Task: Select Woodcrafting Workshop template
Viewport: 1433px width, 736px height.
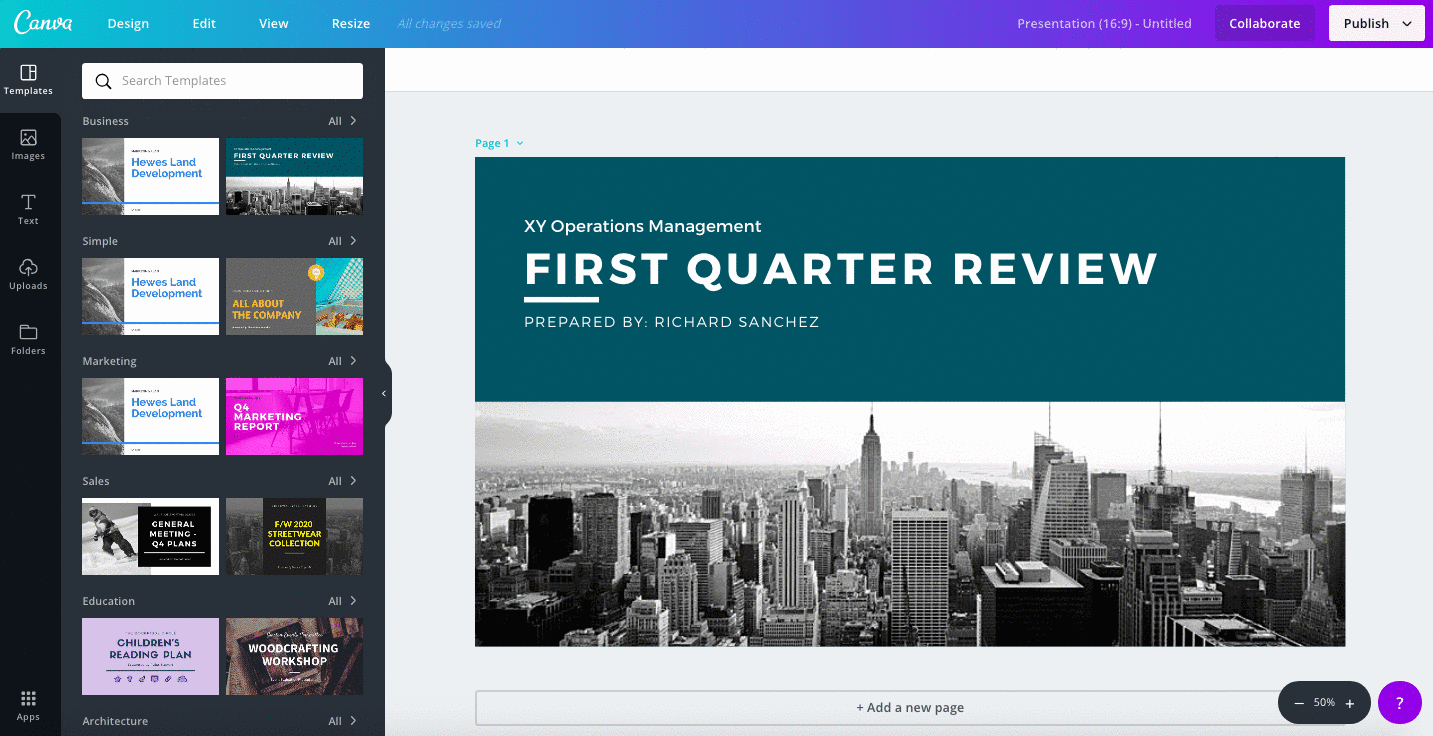Action: pyautogui.click(x=294, y=656)
